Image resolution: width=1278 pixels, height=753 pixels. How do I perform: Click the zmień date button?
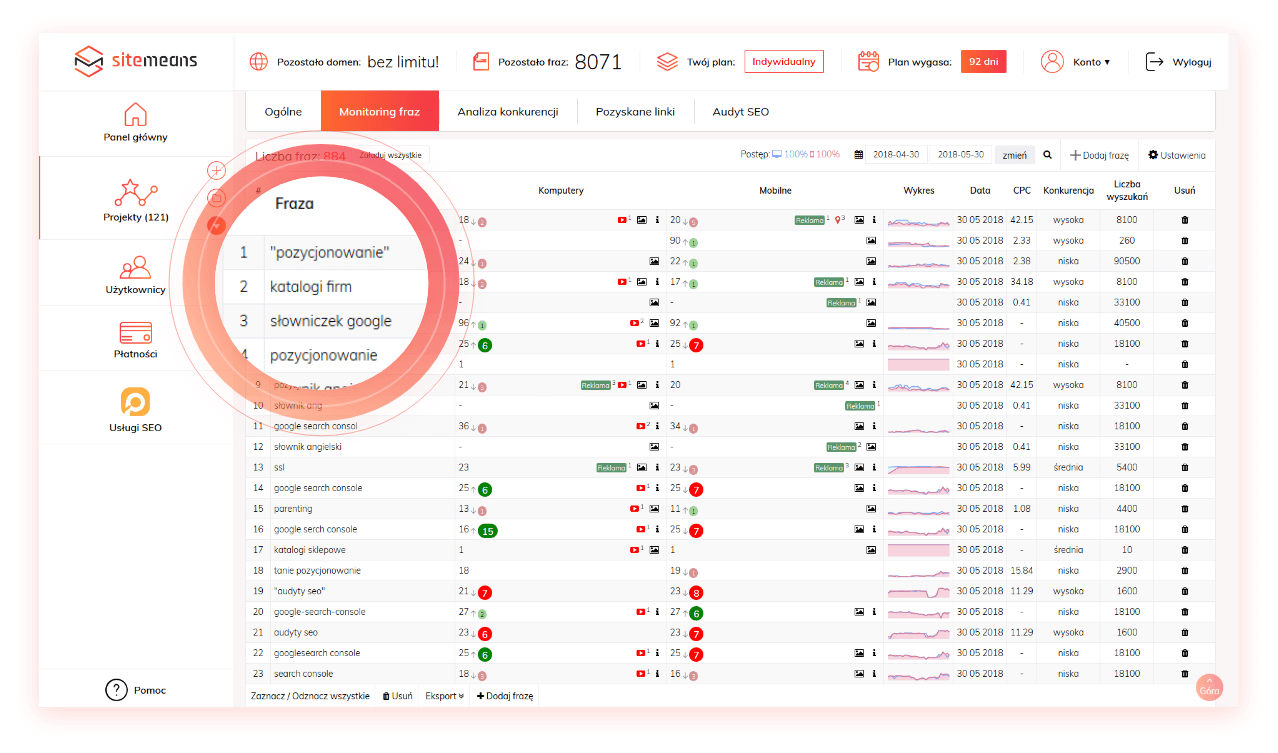(1014, 155)
